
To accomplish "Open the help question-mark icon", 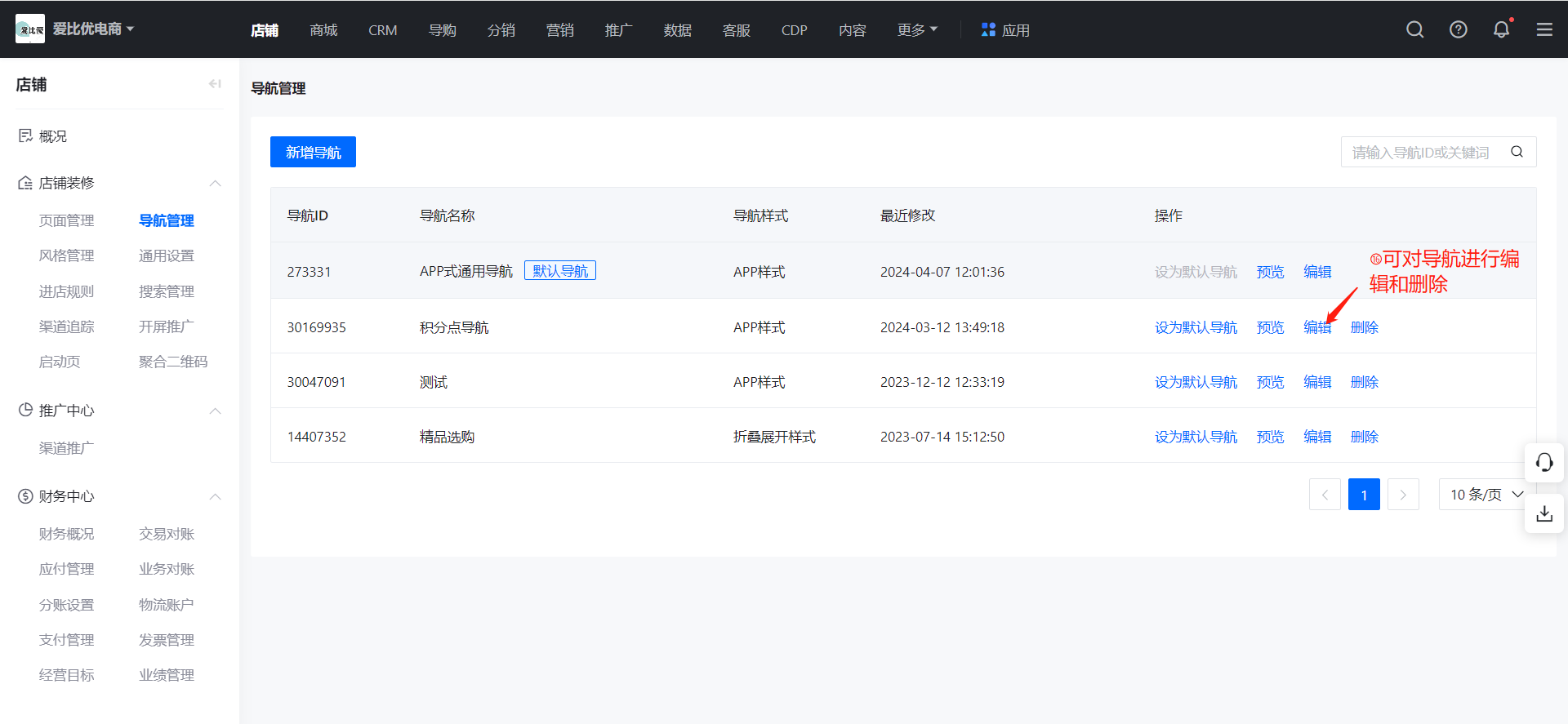I will tap(1458, 29).
